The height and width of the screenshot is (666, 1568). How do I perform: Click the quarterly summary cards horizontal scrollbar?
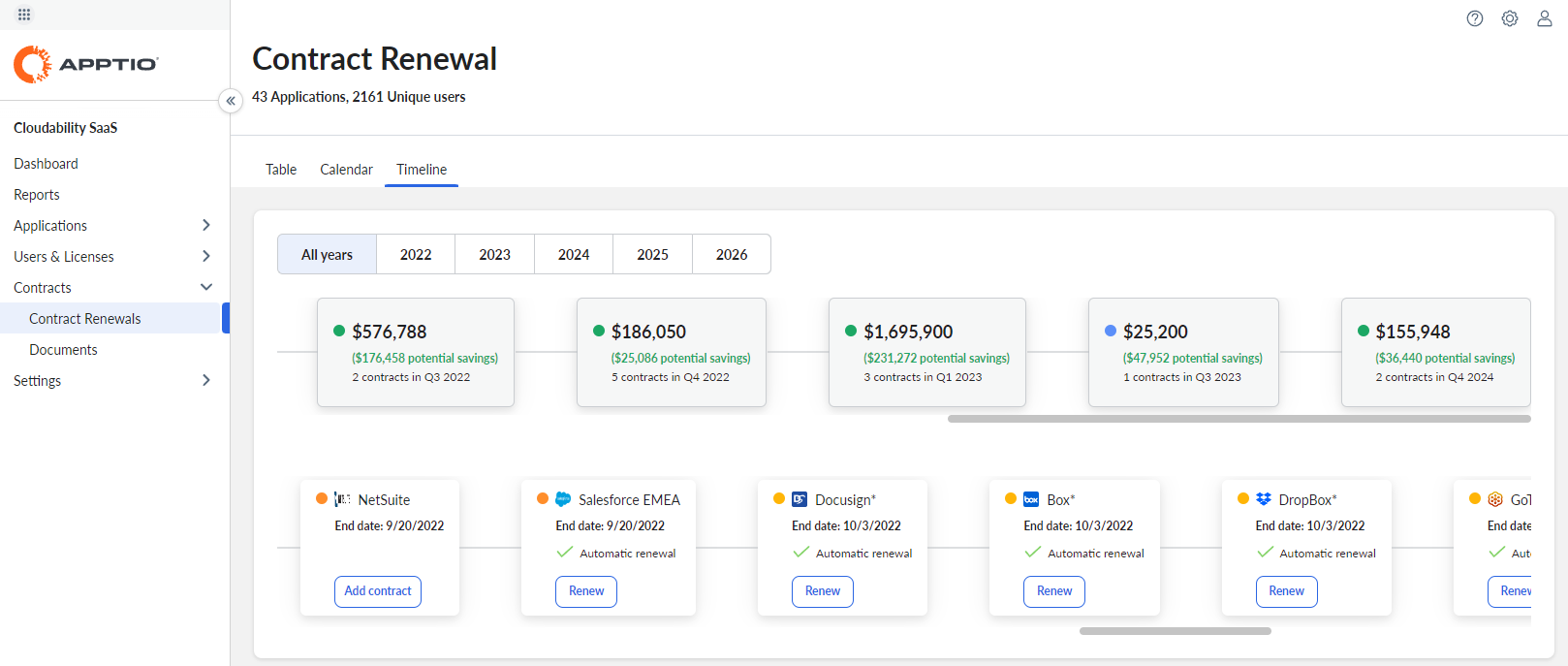click(1239, 419)
